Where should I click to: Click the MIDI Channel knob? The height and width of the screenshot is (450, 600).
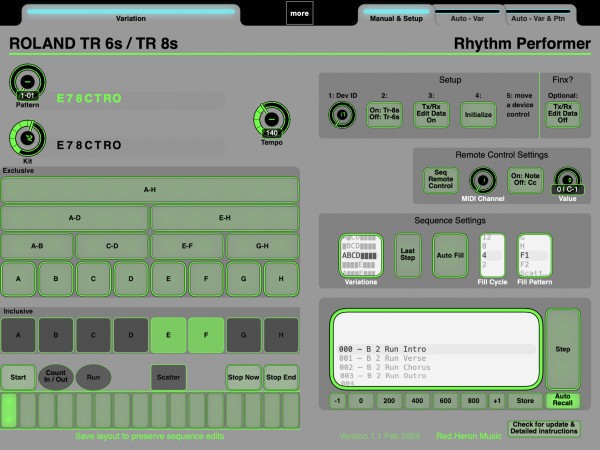point(483,180)
